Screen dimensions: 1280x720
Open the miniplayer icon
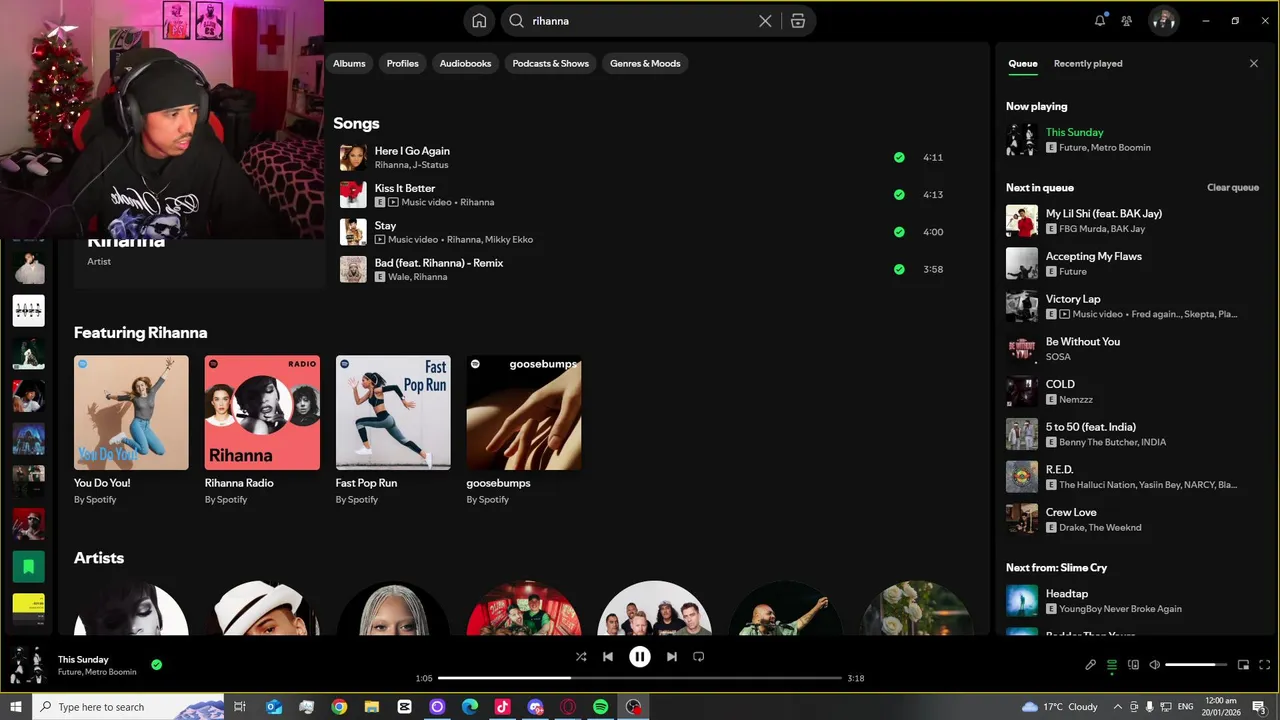(1244, 665)
